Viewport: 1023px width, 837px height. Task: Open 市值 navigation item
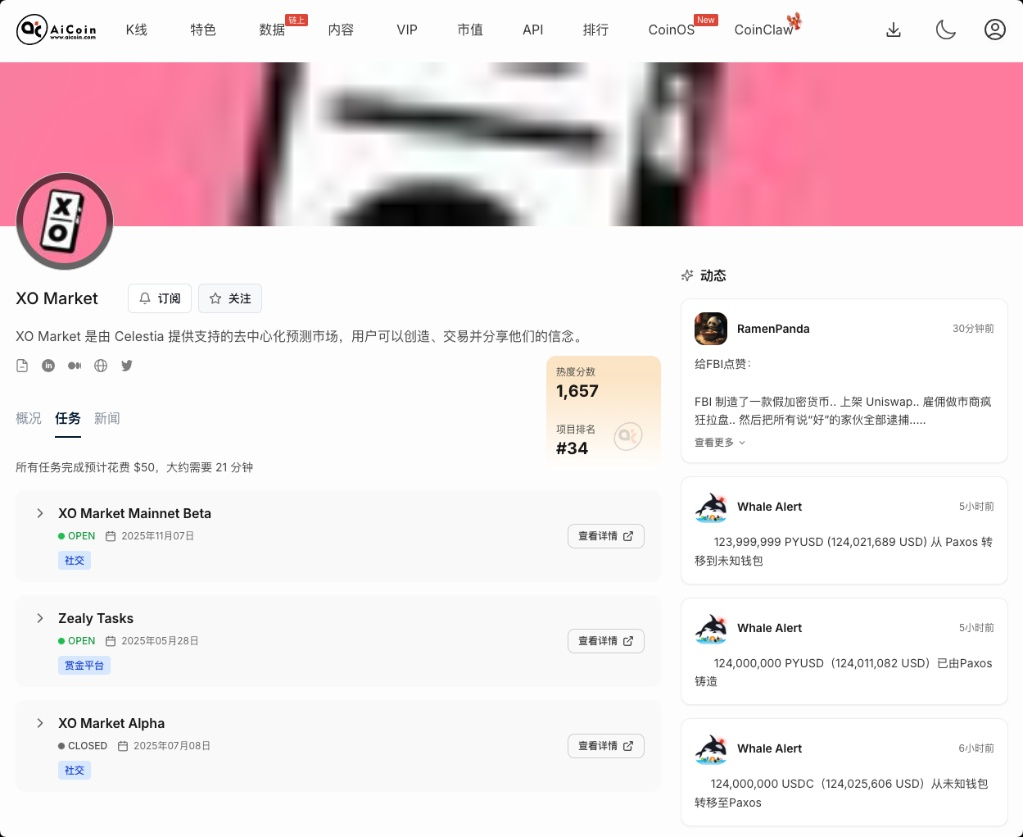[470, 30]
